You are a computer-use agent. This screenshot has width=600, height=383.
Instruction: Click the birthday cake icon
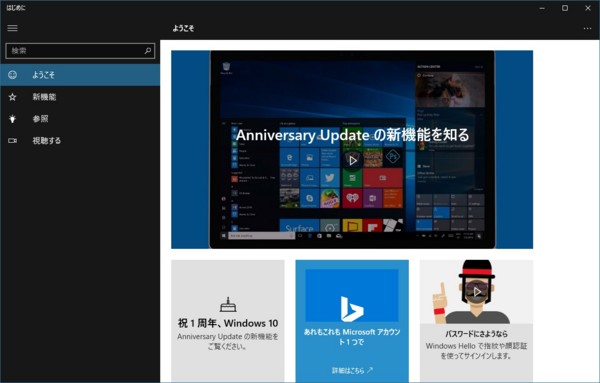tap(228, 305)
